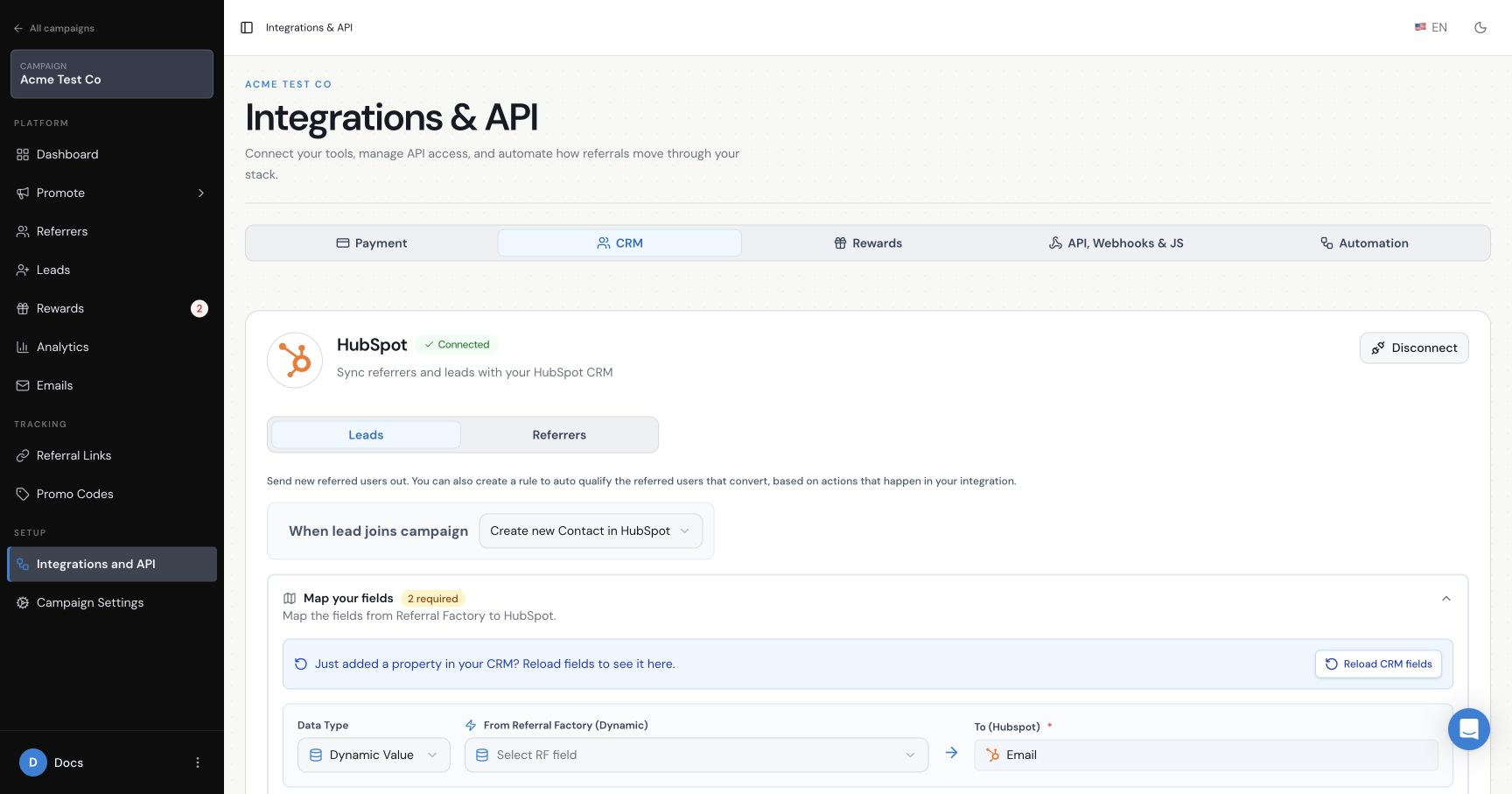The width and height of the screenshot is (1512, 794).
Task: Open Referral Links under Tracking
Action: point(112,455)
